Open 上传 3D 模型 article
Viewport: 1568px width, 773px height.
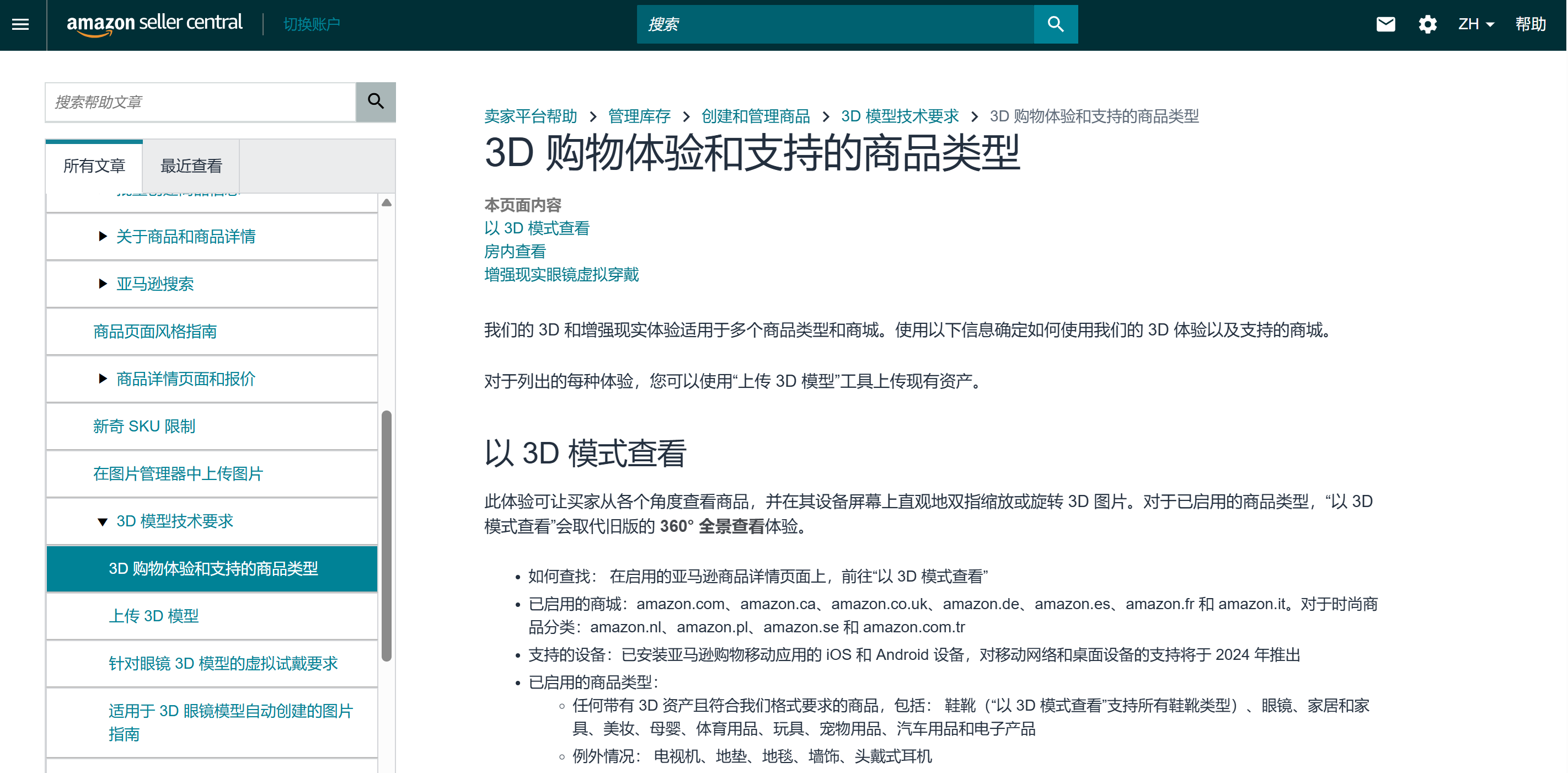click(x=153, y=616)
